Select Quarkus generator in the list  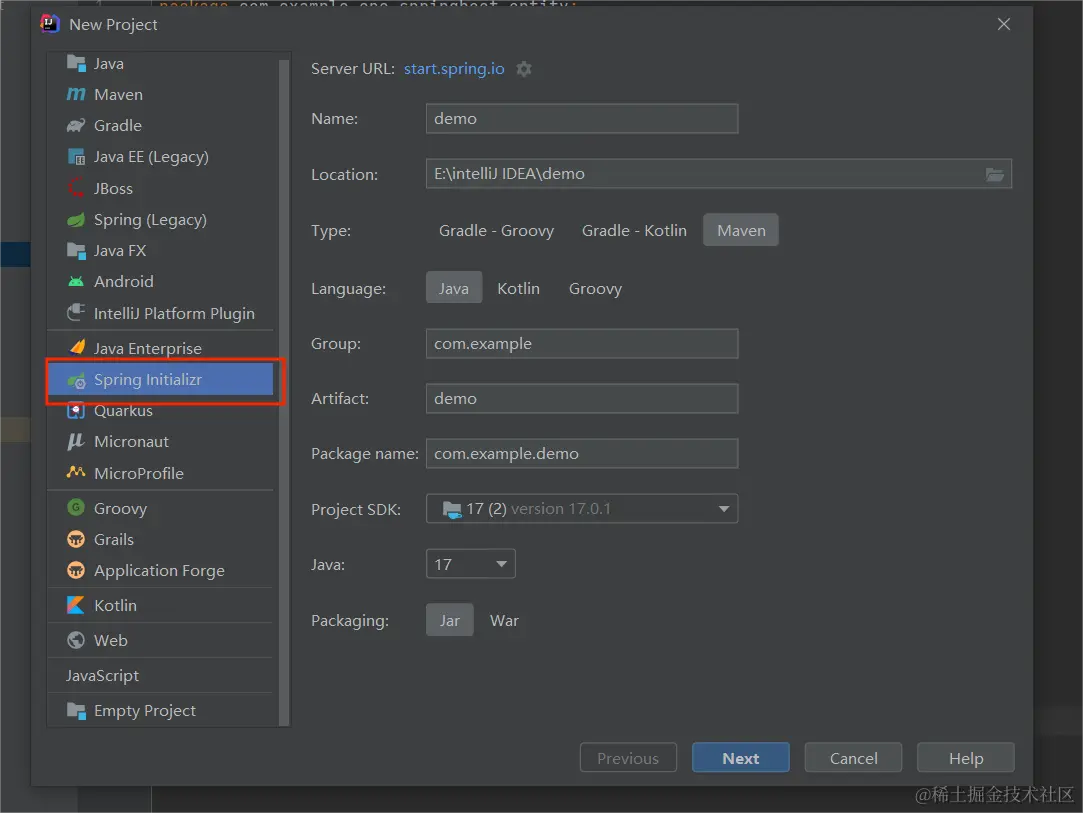point(161,410)
